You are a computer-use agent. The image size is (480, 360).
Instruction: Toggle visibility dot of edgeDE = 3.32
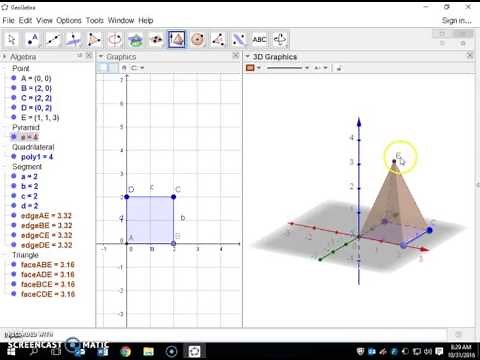14,245
